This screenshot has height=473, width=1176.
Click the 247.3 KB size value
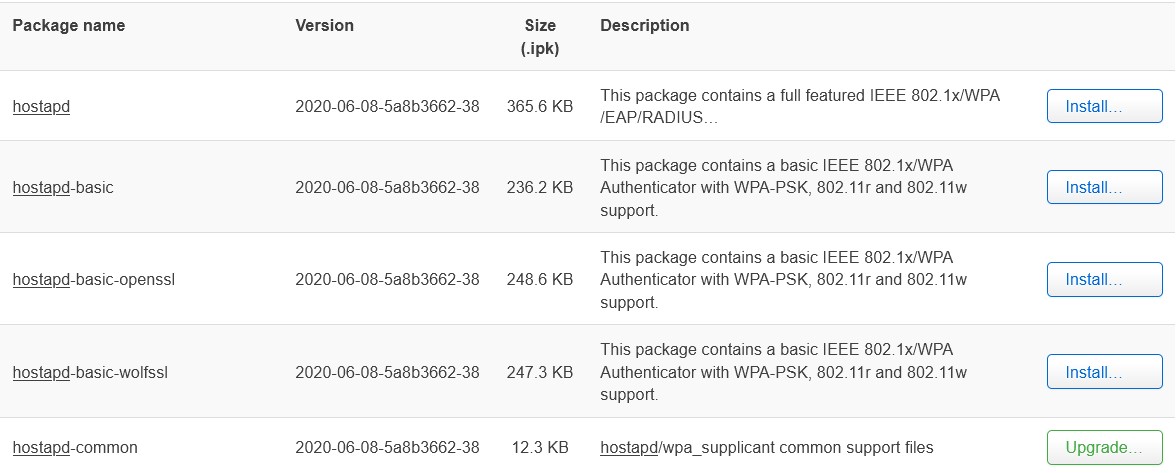click(540, 373)
